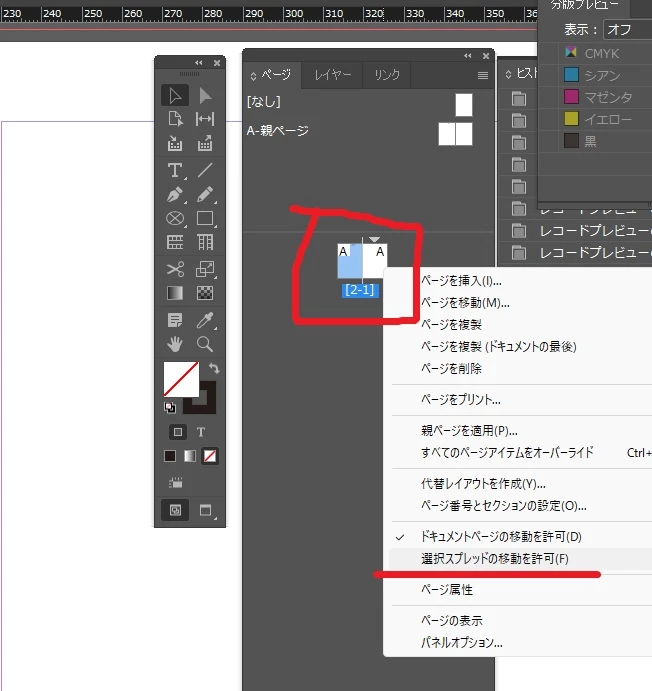Select the Page tool
652x691 pixels.
(x=175, y=119)
